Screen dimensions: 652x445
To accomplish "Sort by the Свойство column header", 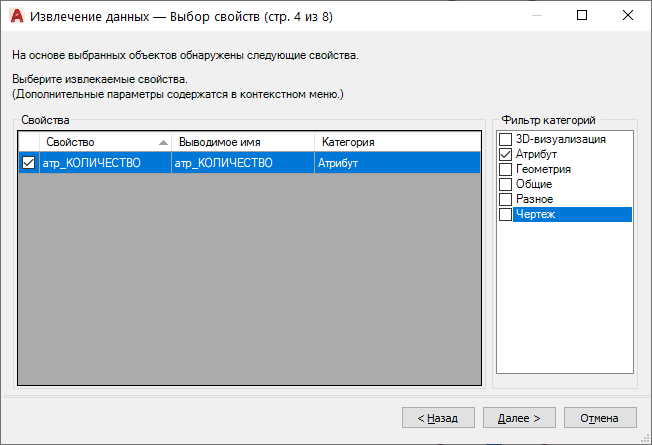I will (105, 142).
